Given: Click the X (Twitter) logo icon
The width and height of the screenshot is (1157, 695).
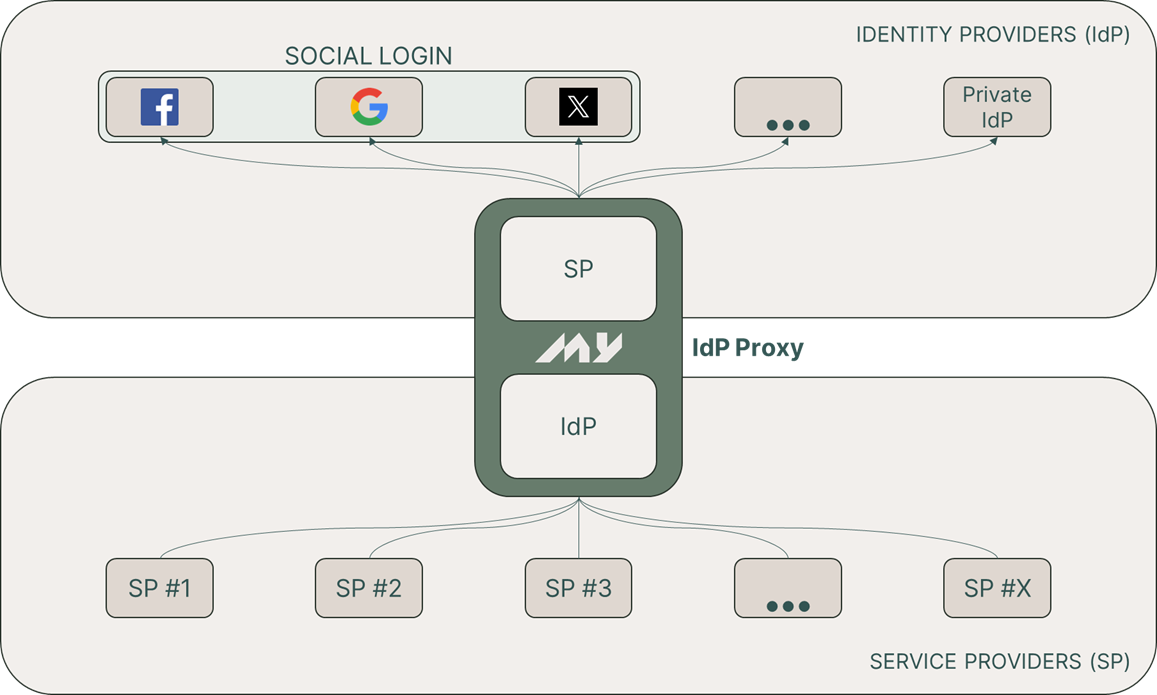Looking at the screenshot, I should 578,107.
